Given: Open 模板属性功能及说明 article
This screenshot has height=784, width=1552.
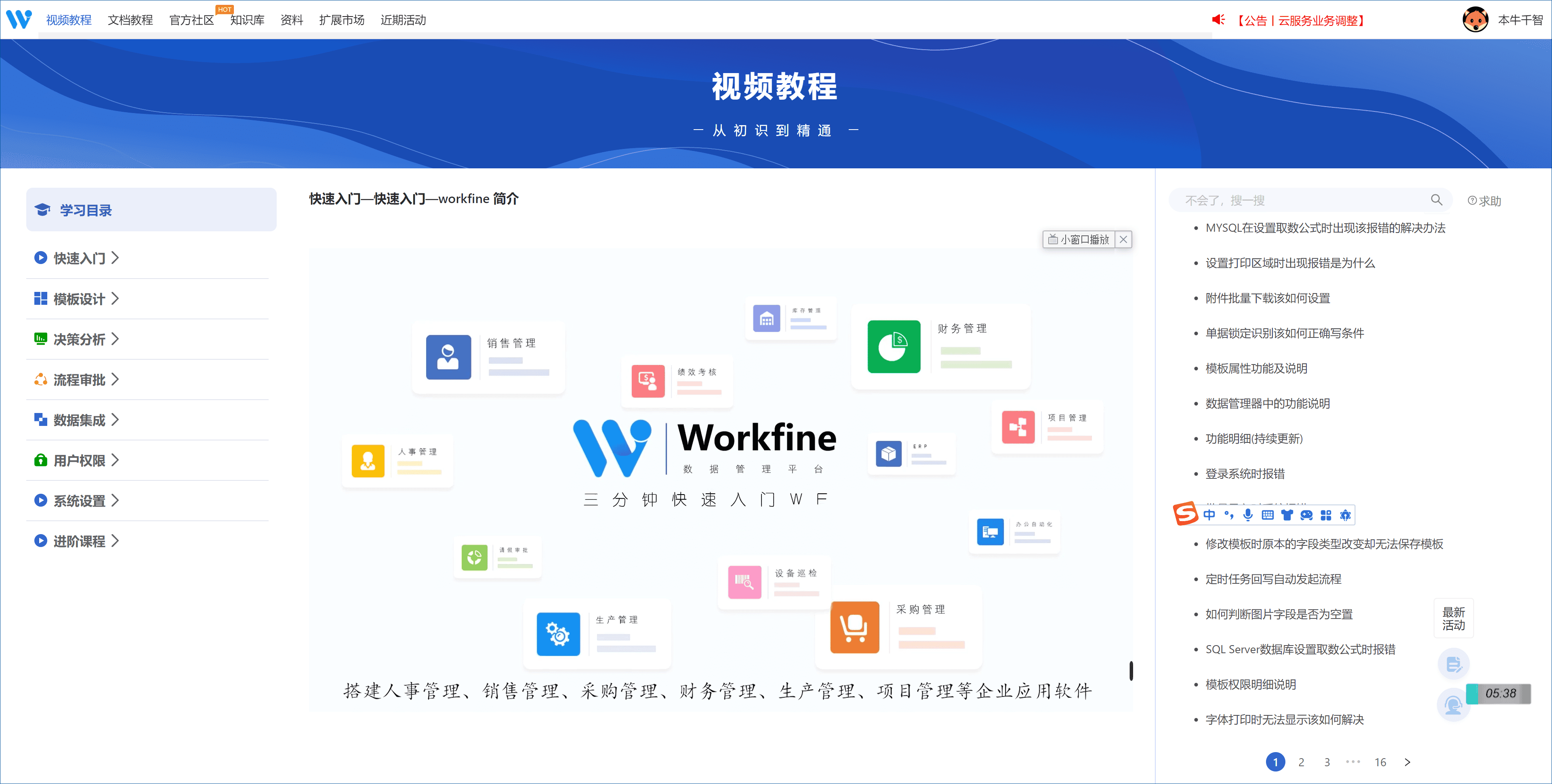Looking at the screenshot, I should tap(1256, 368).
